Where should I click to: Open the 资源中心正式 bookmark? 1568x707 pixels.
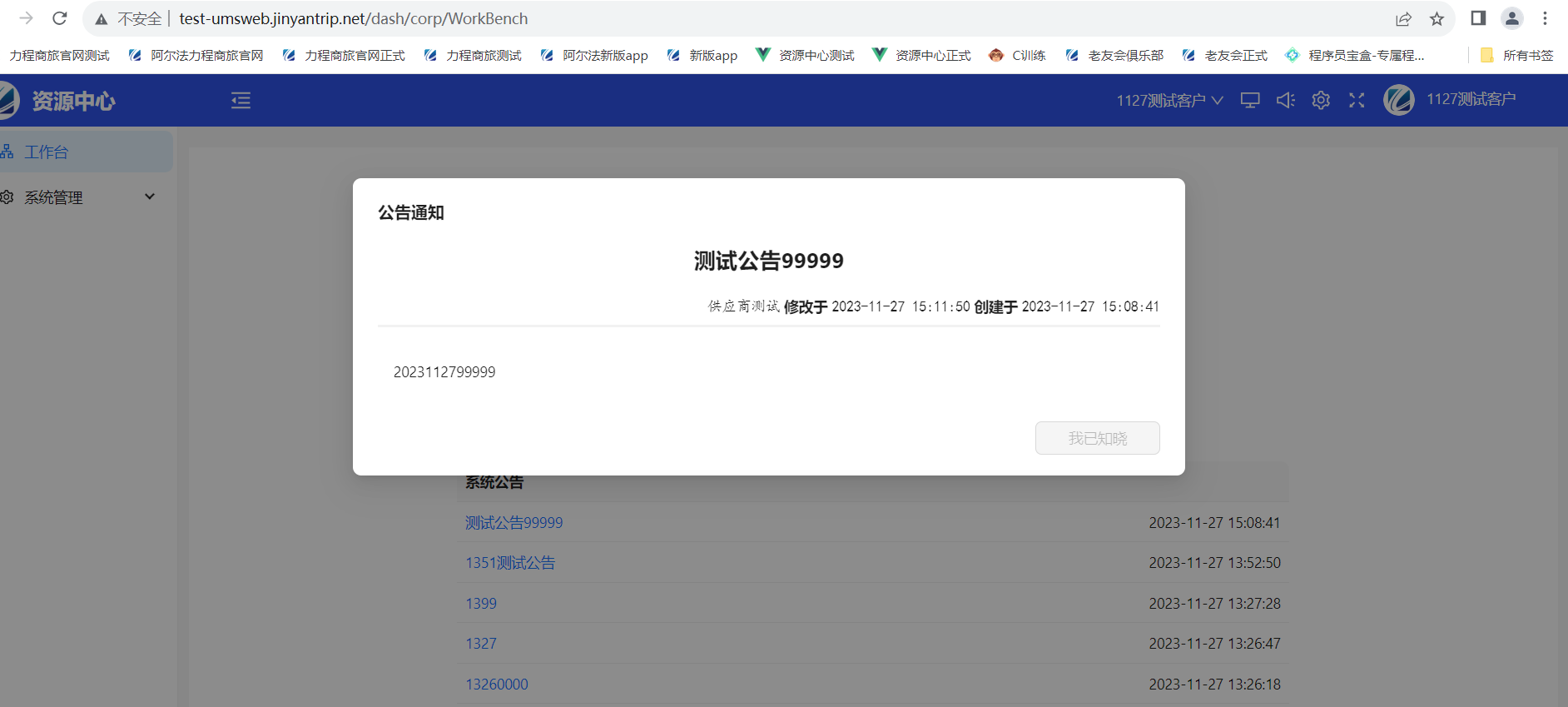tap(921, 56)
